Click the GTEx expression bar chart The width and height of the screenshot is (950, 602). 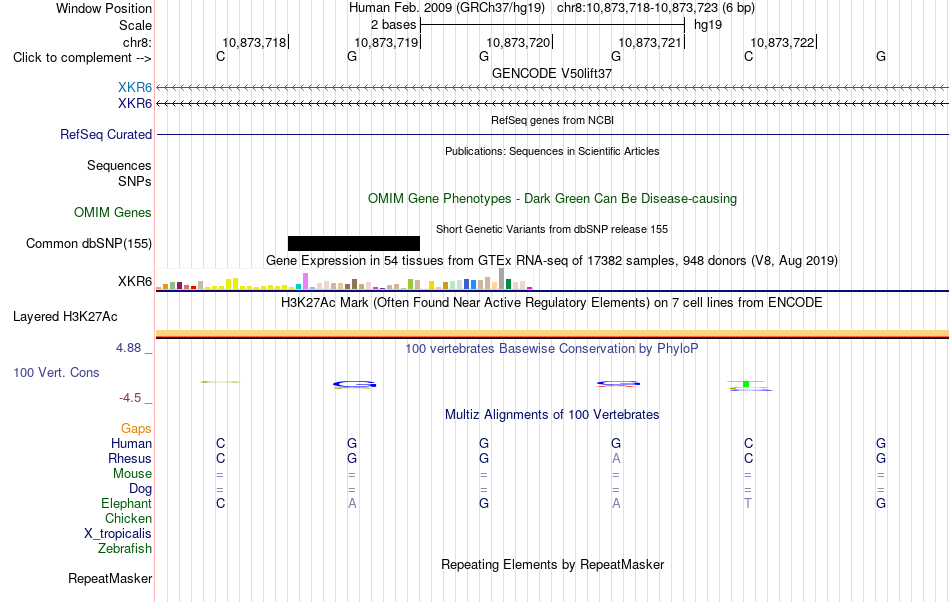pos(344,279)
